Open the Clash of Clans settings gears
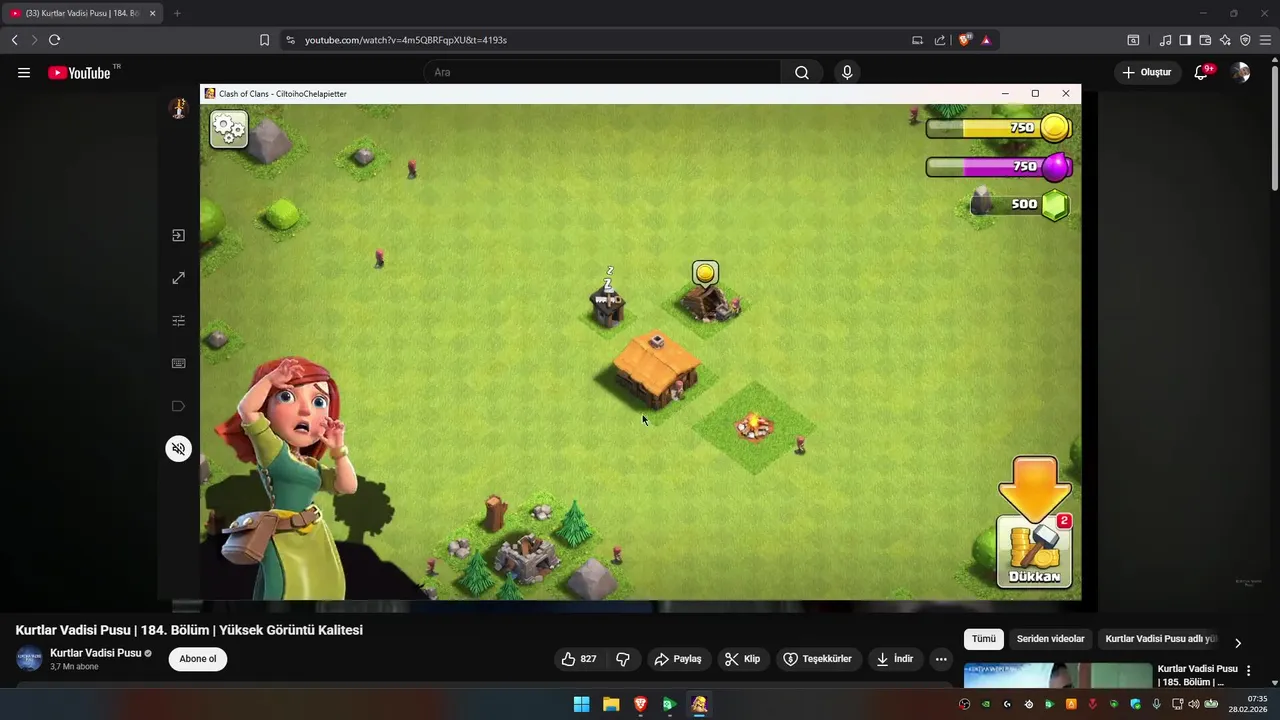Image resolution: width=1280 pixels, height=720 pixels. (229, 129)
